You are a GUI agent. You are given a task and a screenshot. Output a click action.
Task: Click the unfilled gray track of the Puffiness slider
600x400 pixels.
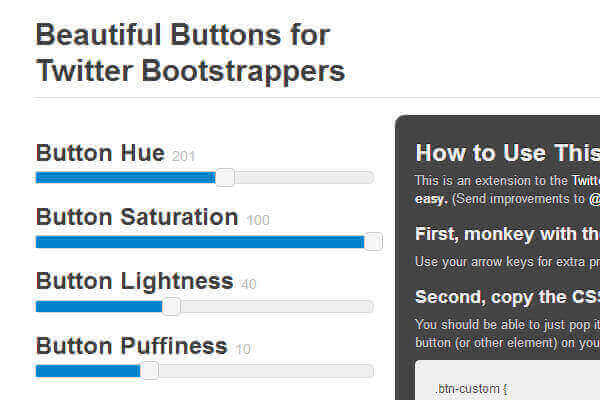pyautogui.click(x=260, y=370)
